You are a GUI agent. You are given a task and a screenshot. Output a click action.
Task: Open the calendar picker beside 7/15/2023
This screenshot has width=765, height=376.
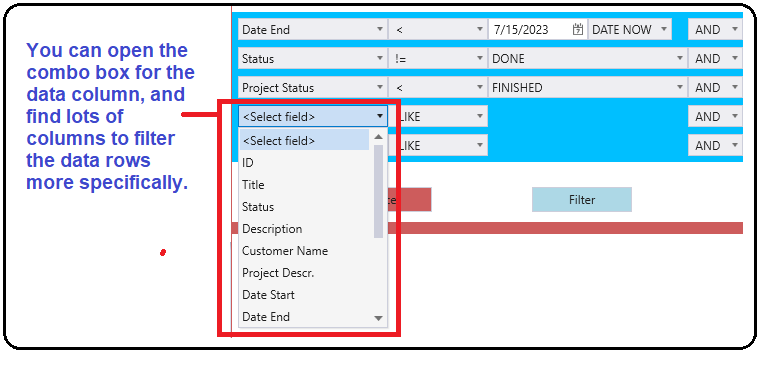(x=578, y=29)
